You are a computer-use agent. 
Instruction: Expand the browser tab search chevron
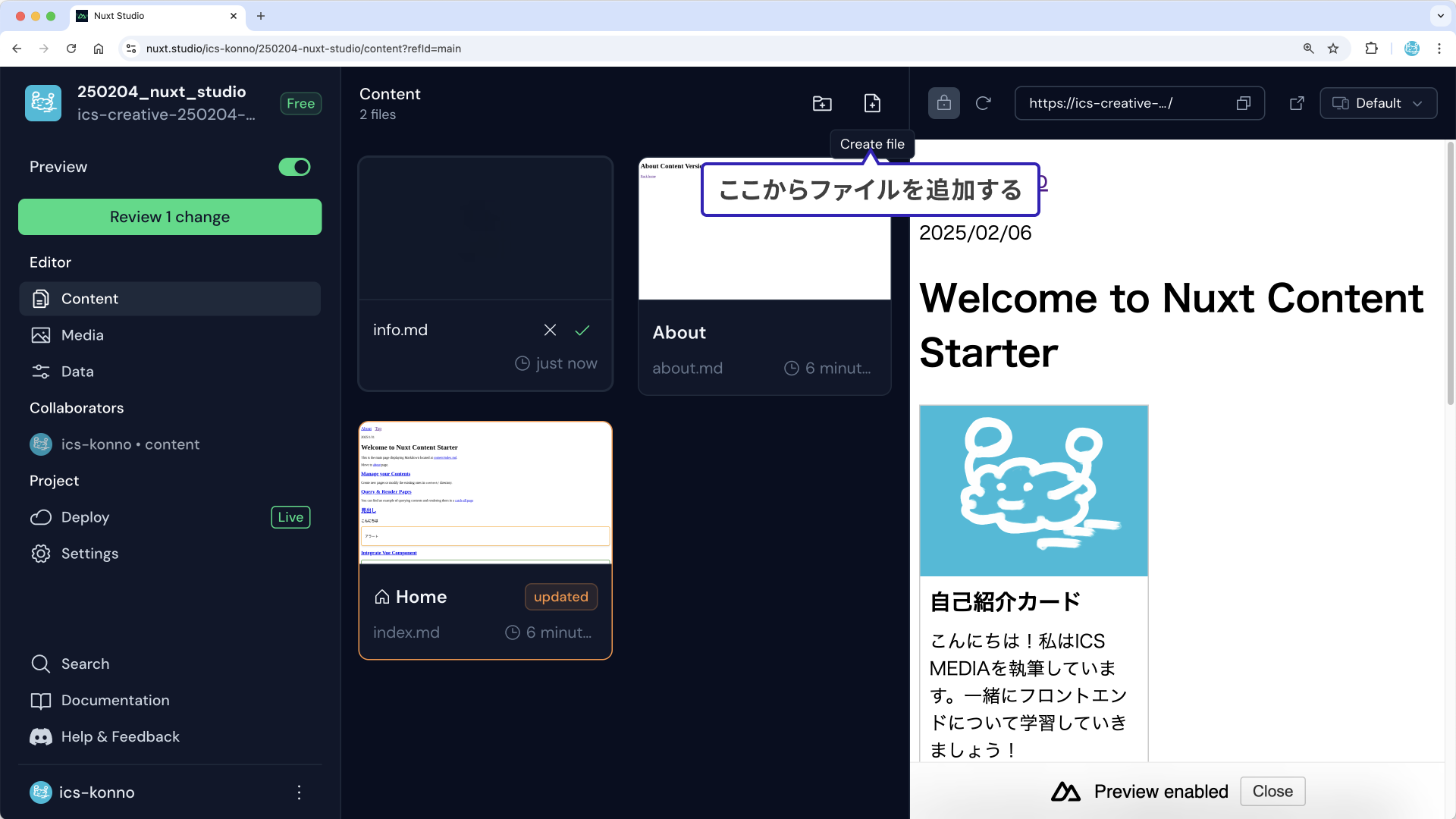(x=1441, y=16)
